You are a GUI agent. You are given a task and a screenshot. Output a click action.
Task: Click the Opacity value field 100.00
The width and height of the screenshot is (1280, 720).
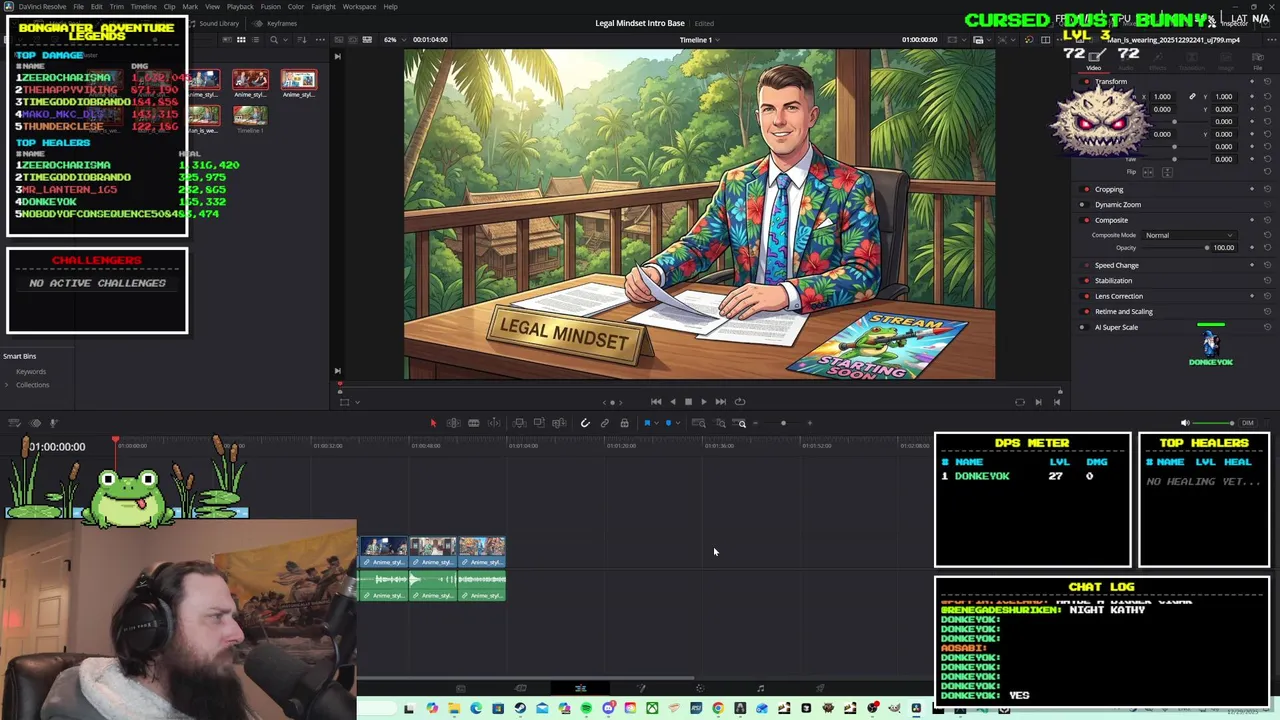(x=1224, y=247)
